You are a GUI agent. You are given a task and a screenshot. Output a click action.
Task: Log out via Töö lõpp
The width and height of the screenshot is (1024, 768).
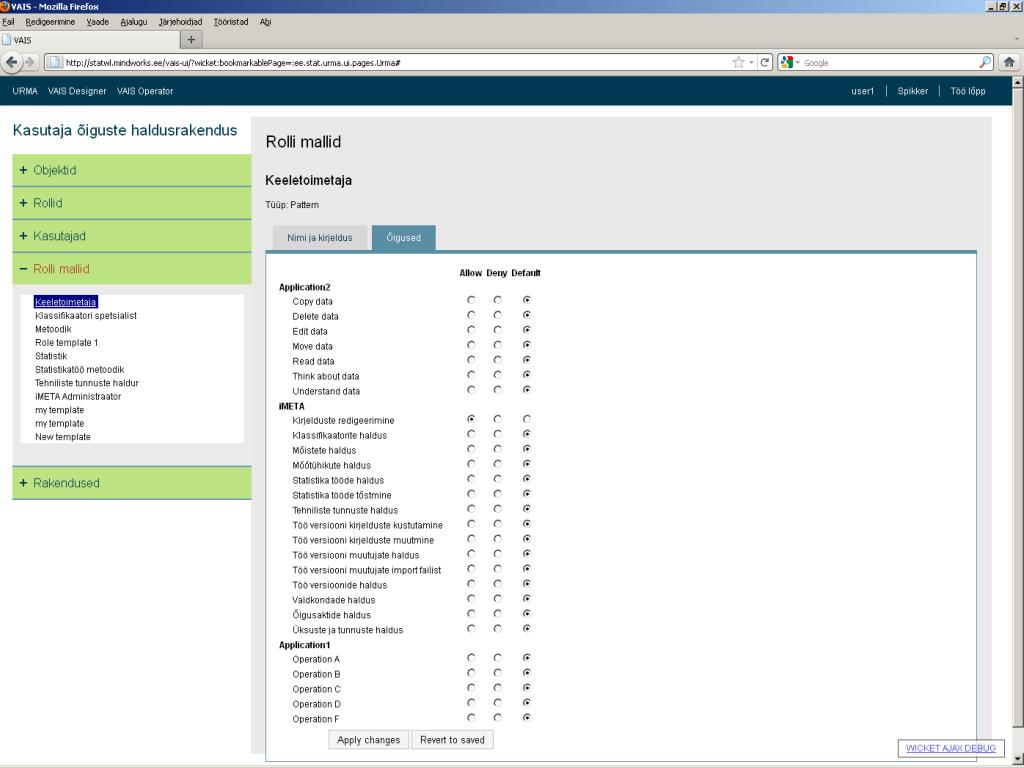(967, 91)
